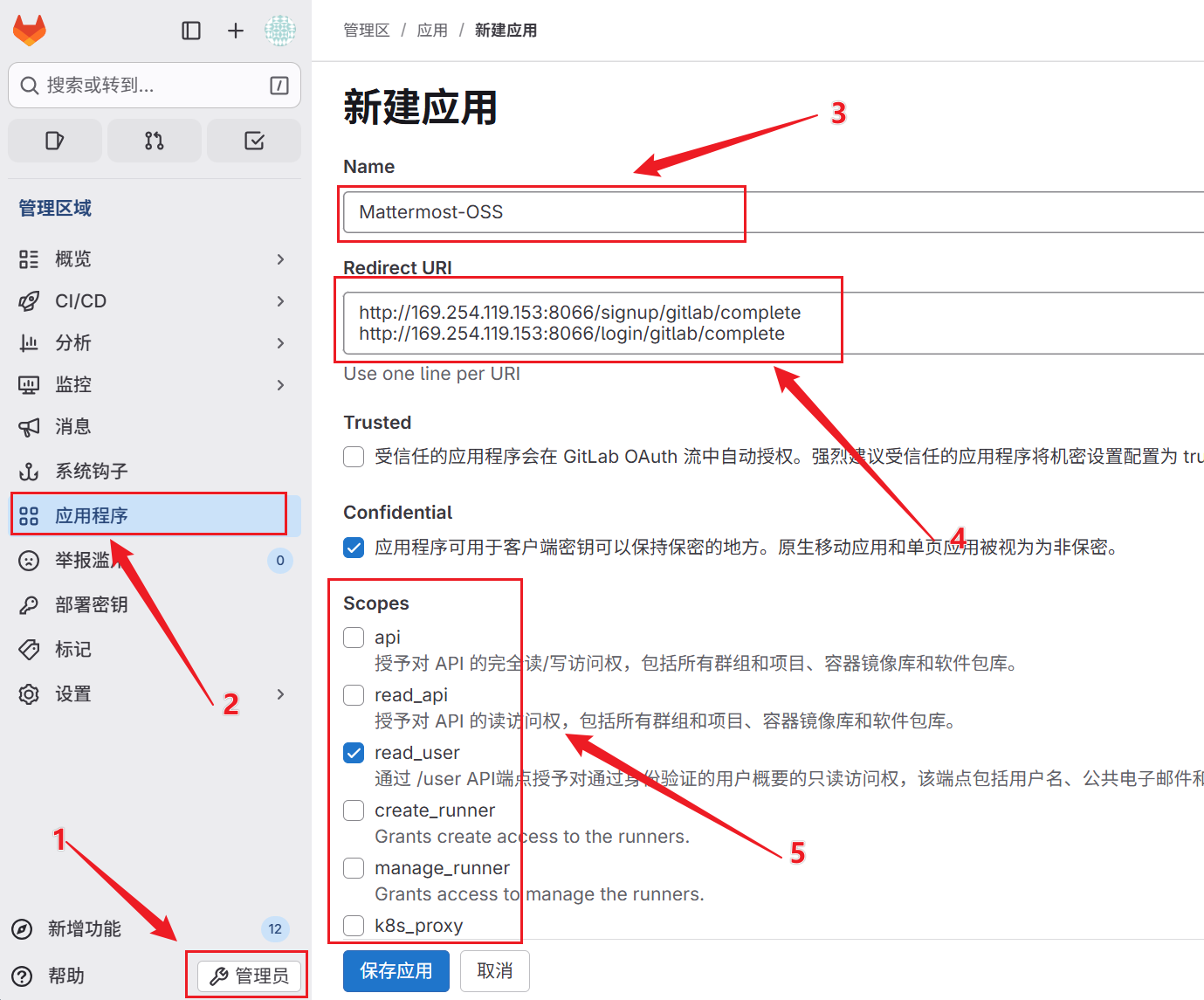Click the 新建应用 breadcrumb text
The width and height of the screenshot is (1204, 1000).
(506, 31)
